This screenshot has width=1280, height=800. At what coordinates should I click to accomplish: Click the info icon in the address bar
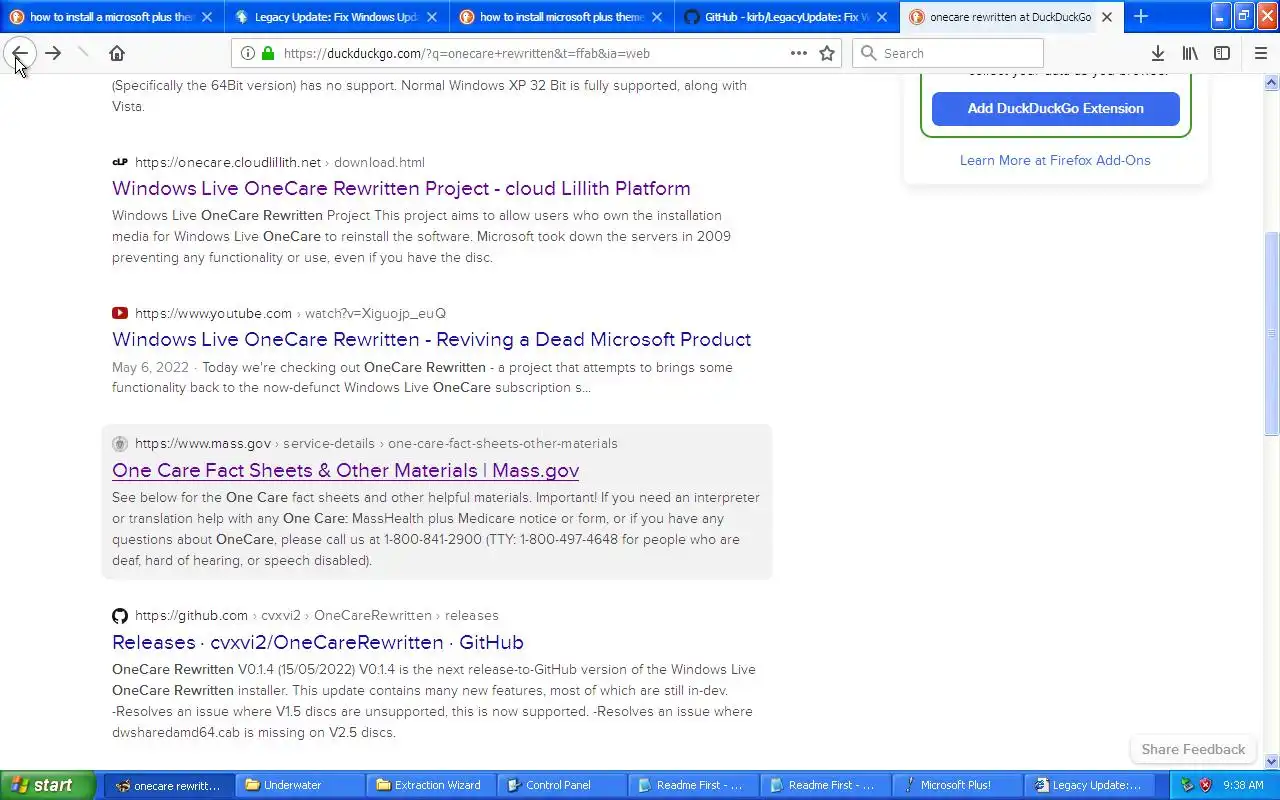point(247,53)
